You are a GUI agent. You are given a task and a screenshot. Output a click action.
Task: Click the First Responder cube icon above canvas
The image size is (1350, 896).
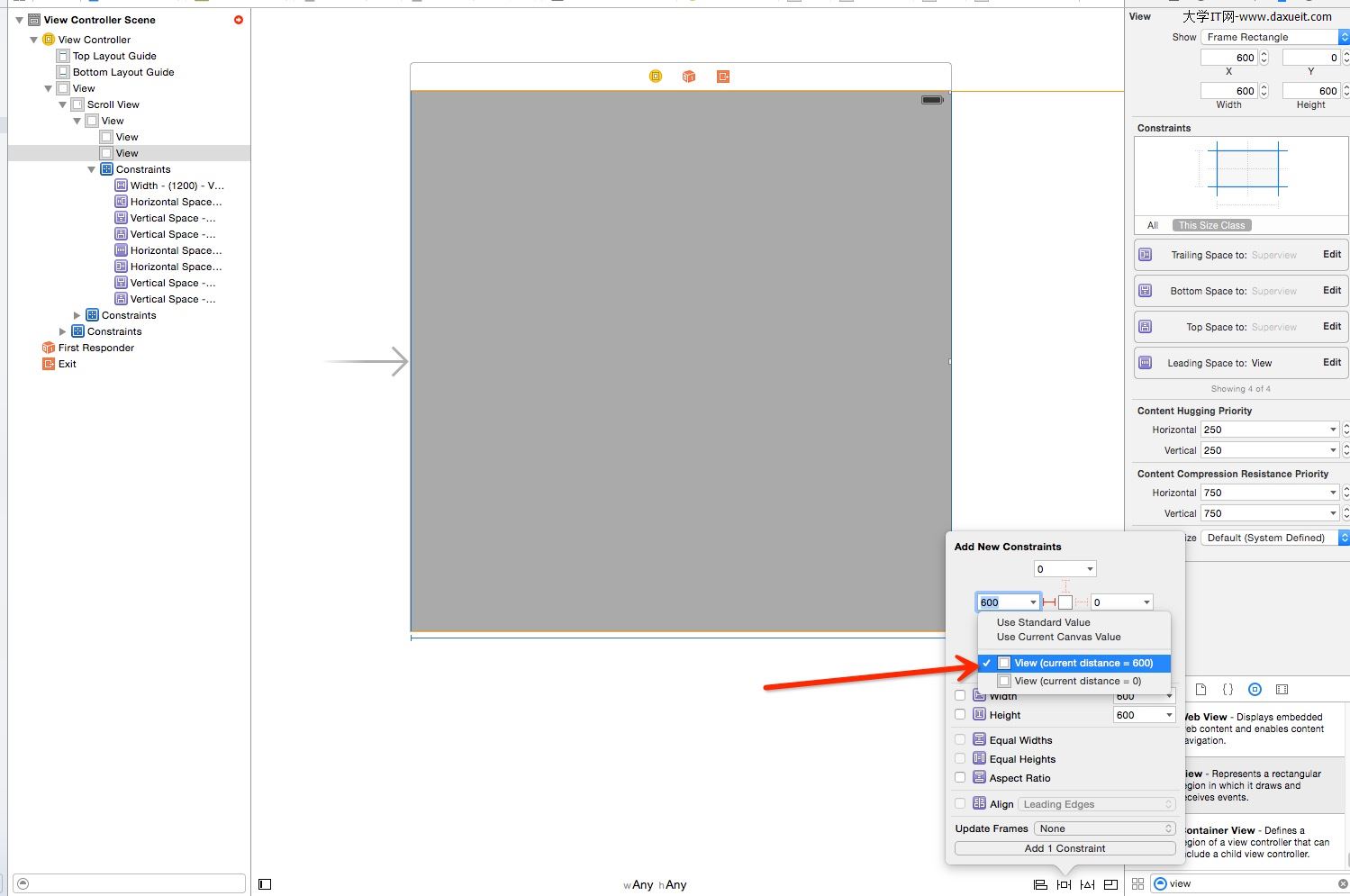(x=689, y=77)
